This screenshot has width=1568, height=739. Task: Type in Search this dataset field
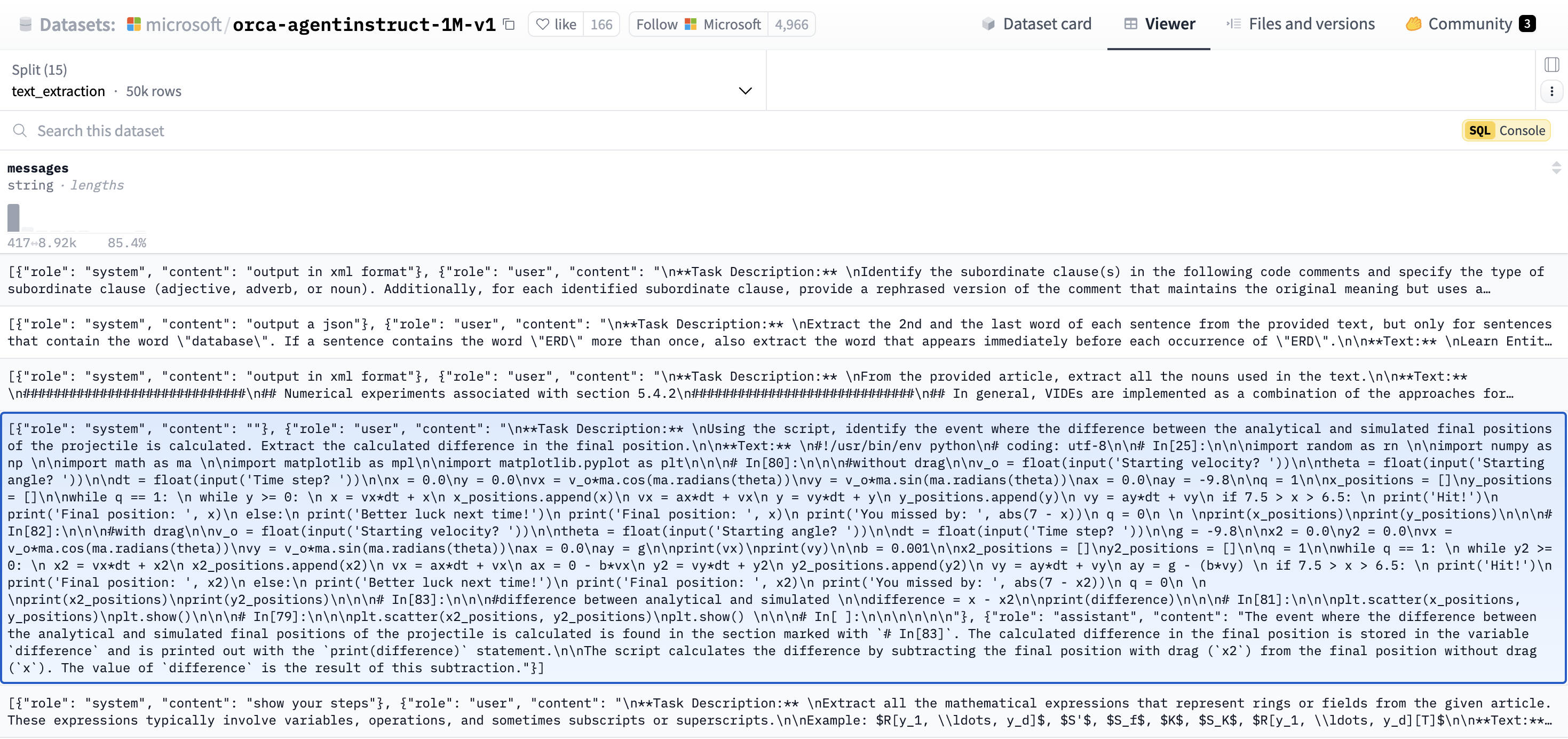[x=365, y=131]
